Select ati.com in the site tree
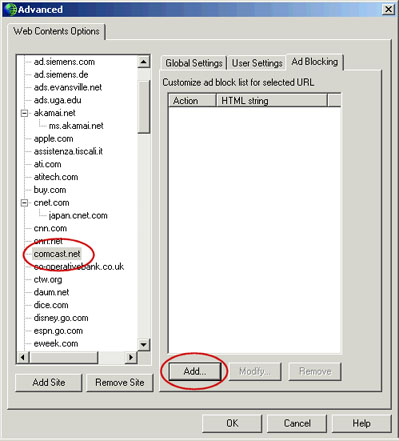 point(47,164)
